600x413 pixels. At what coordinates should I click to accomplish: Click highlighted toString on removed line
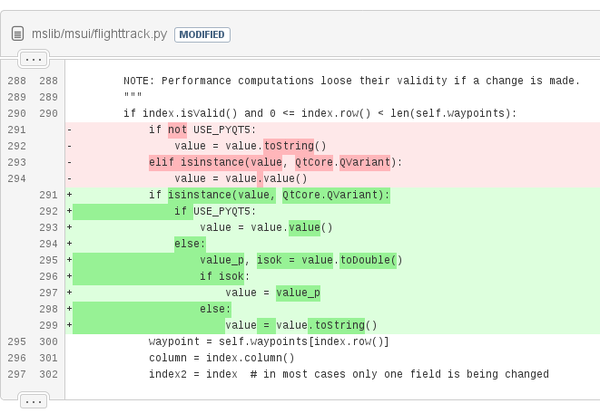289,146
